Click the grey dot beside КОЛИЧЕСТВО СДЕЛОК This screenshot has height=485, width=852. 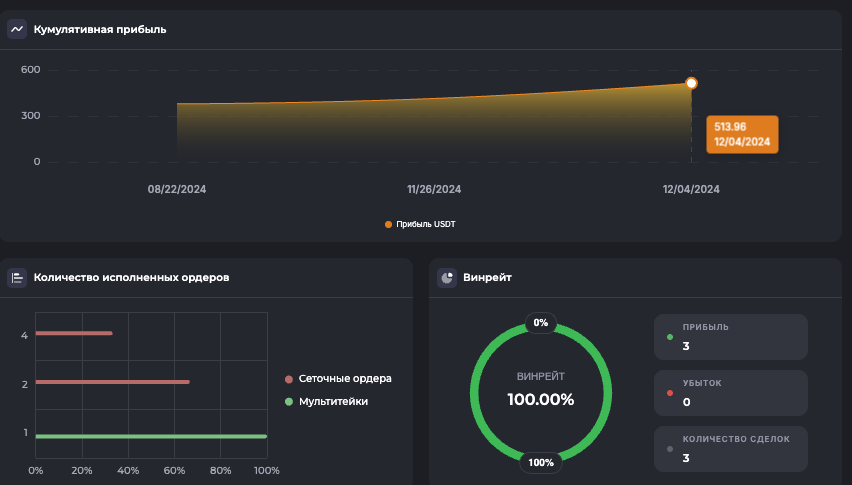click(x=670, y=448)
